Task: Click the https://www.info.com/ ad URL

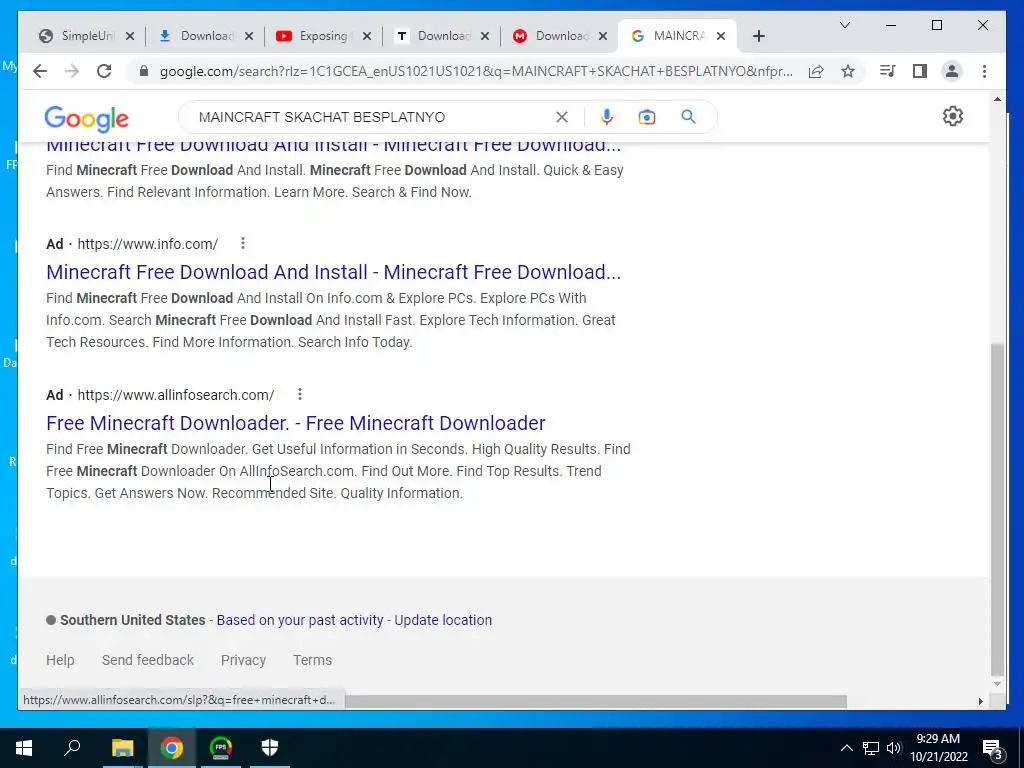Action: (x=148, y=244)
